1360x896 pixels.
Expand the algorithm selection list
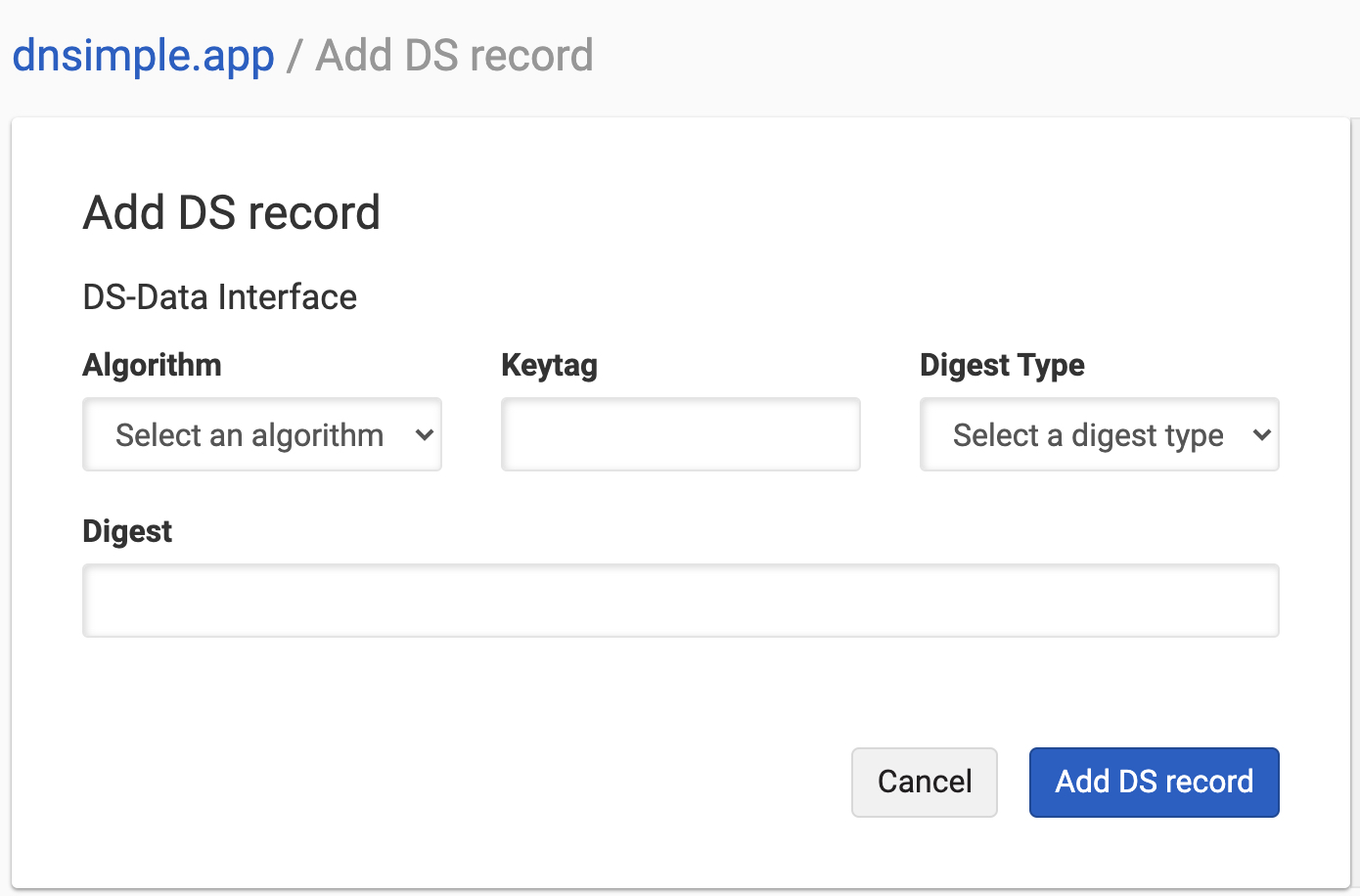[261, 434]
